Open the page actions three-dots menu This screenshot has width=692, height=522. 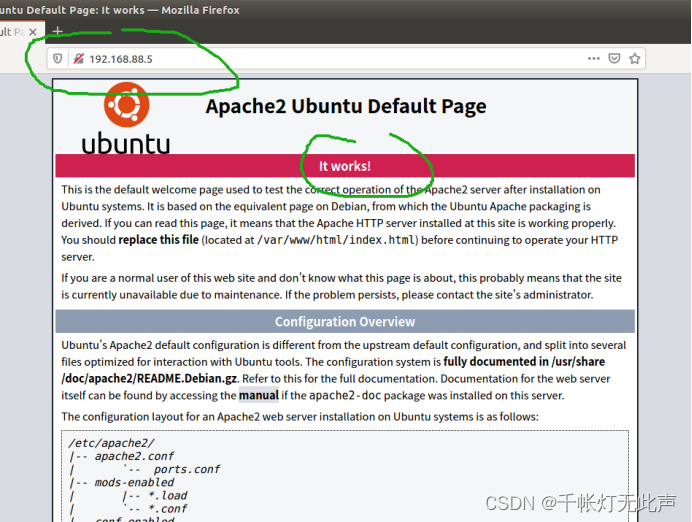594,58
